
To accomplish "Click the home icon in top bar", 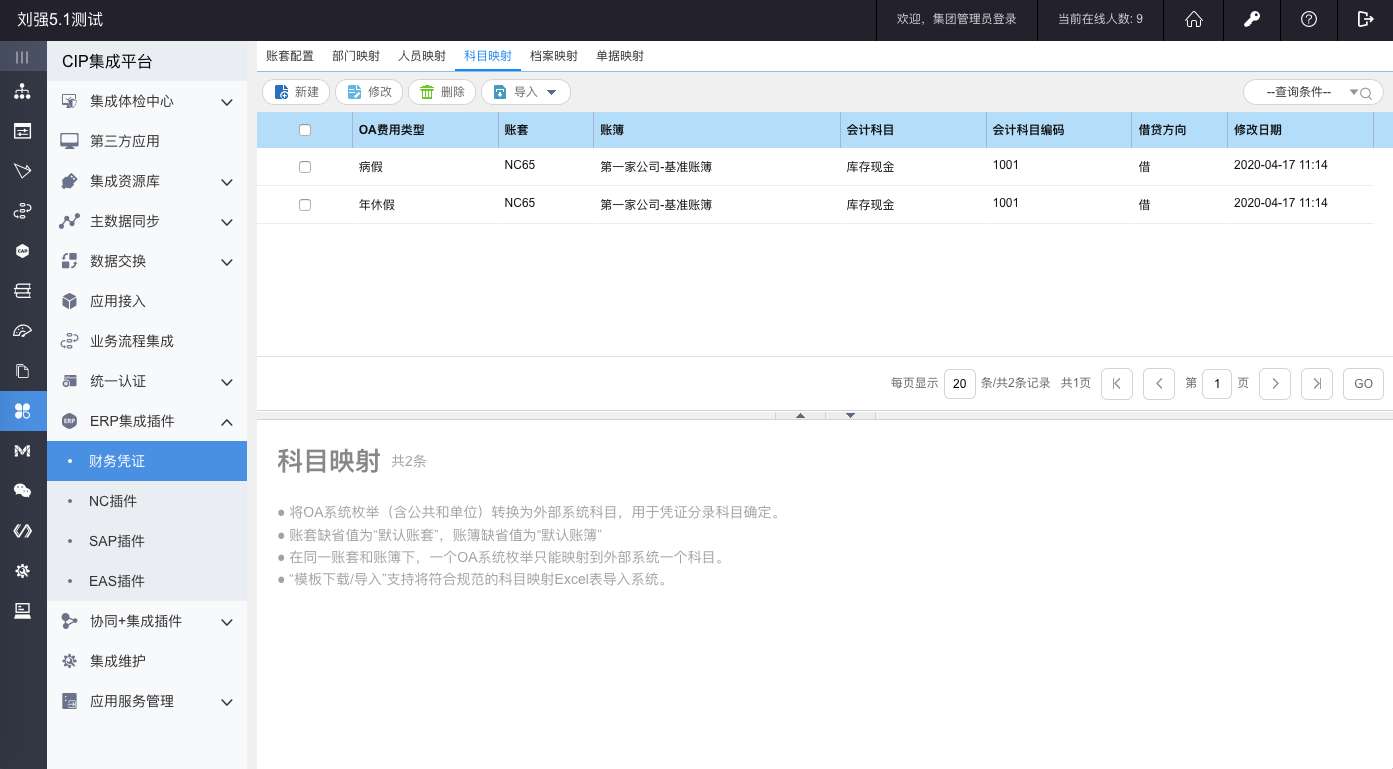I will [x=1193, y=19].
